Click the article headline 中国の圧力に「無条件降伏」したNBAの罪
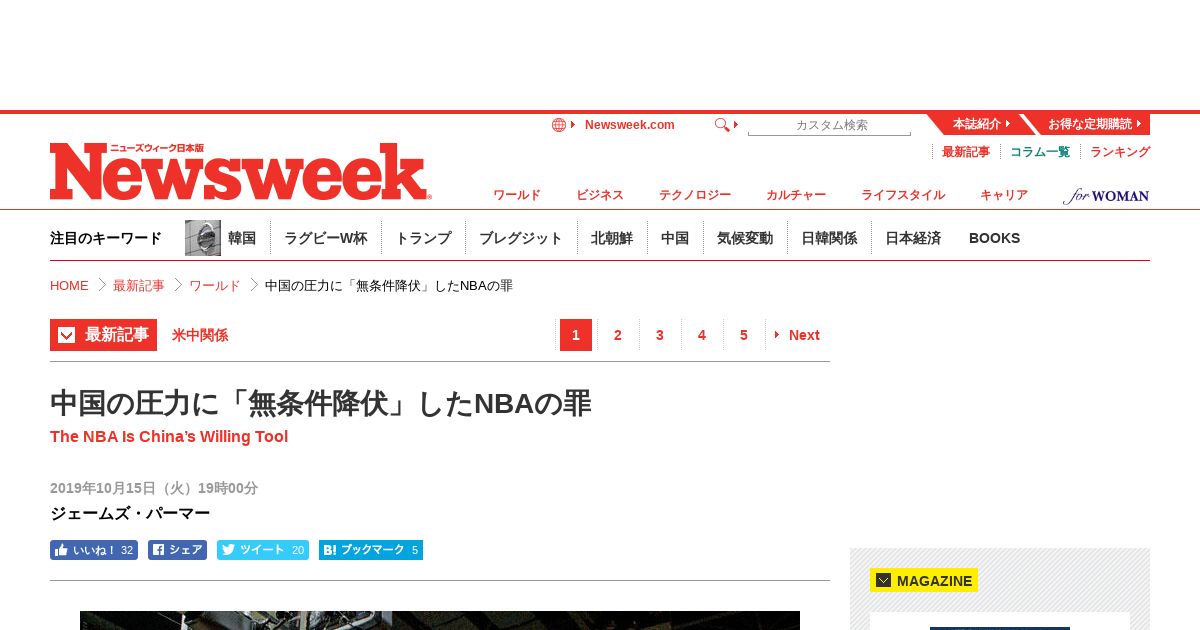 point(321,404)
